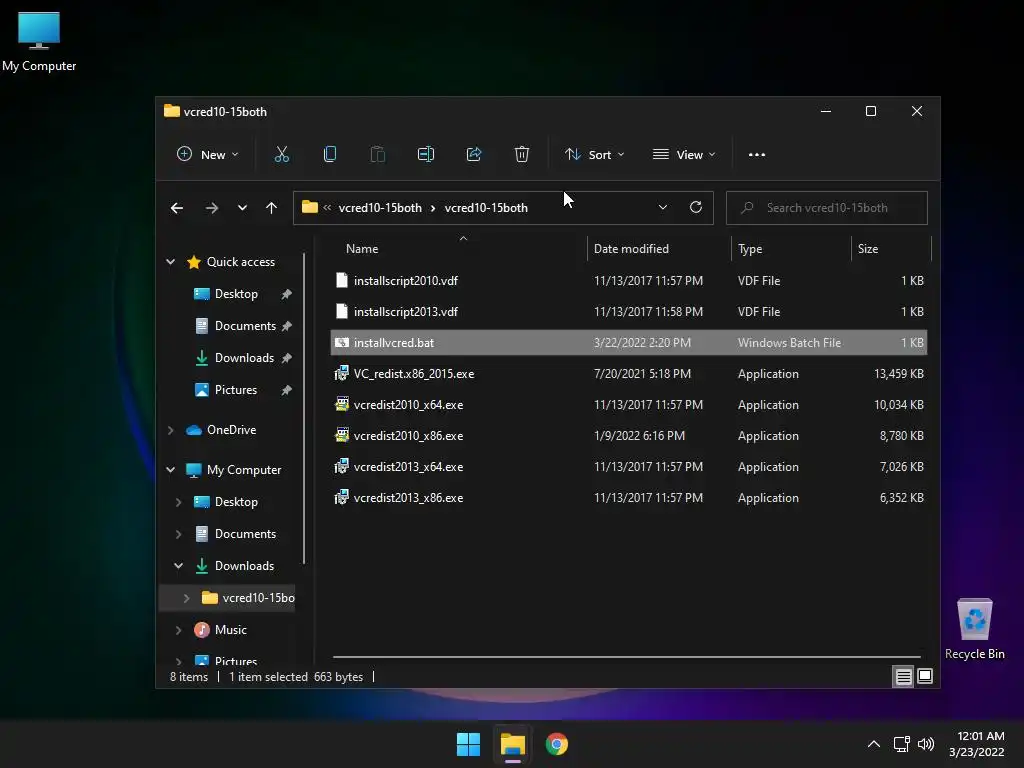Switch to large thumbnails view icon
This screenshot has height=768, width=1024.
(x=925, y=676)
